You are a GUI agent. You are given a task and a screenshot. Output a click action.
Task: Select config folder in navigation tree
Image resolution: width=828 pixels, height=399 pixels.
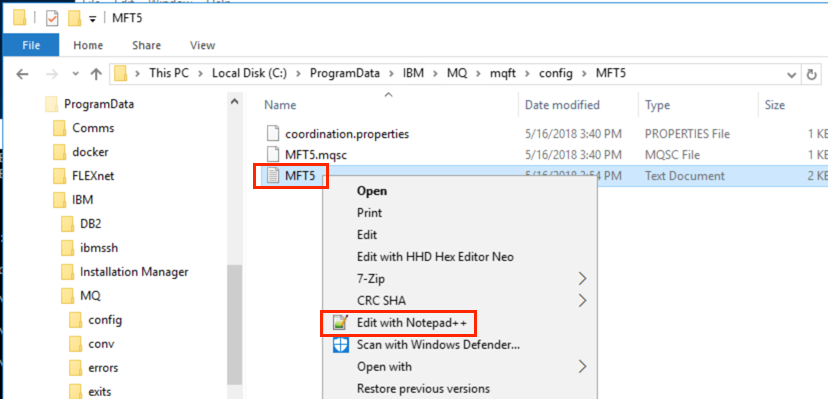click(x=105, y=320)
